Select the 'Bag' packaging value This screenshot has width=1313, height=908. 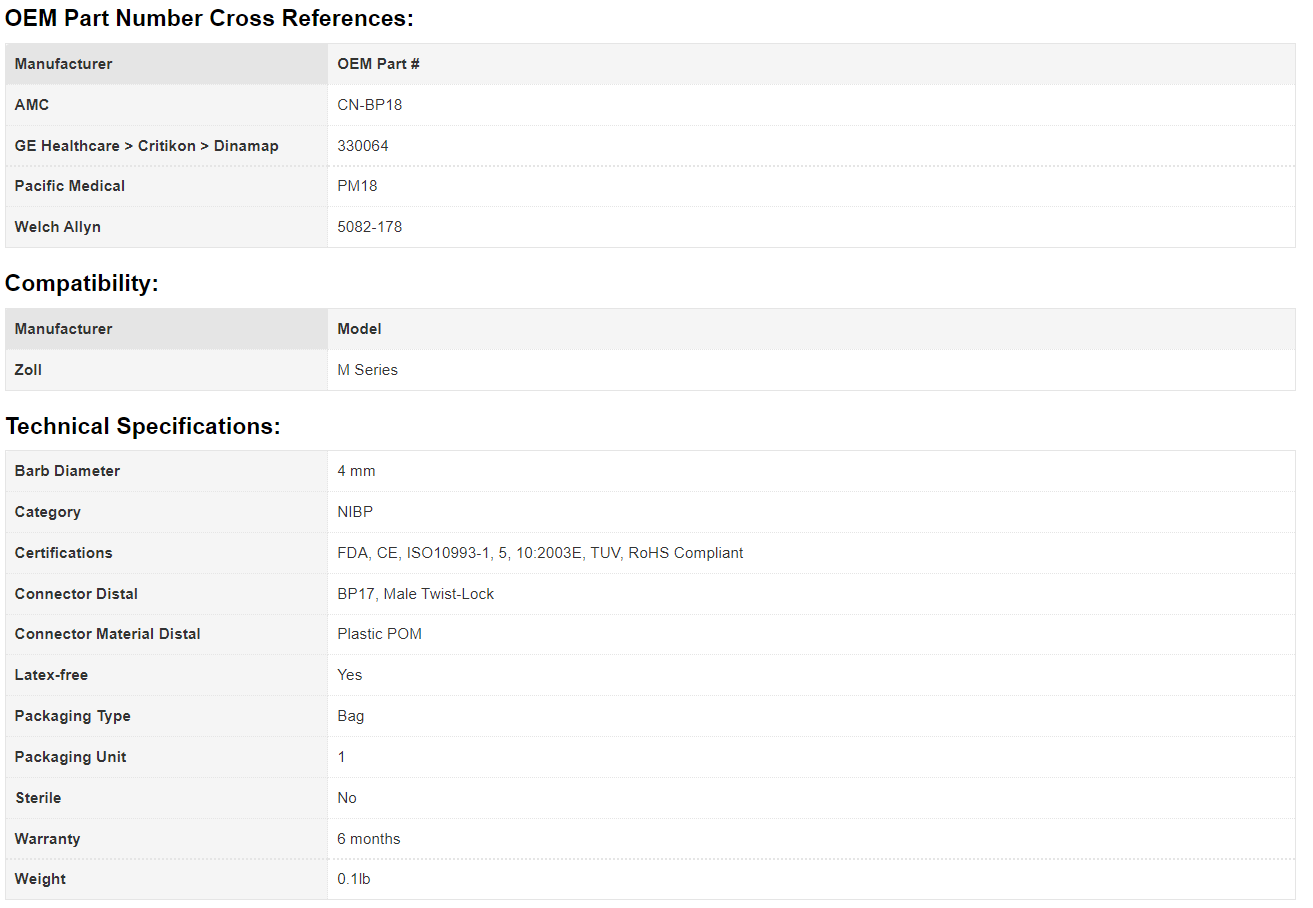coord(351,716)
